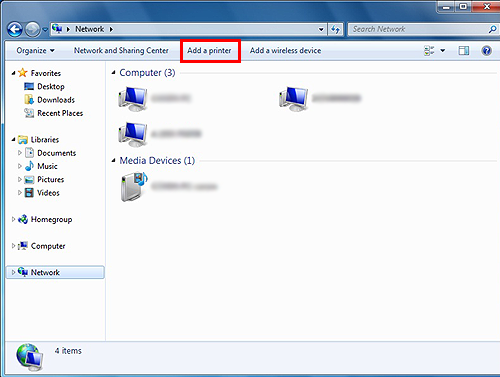Open Network and Sharing Center

(x=121, y=51)
